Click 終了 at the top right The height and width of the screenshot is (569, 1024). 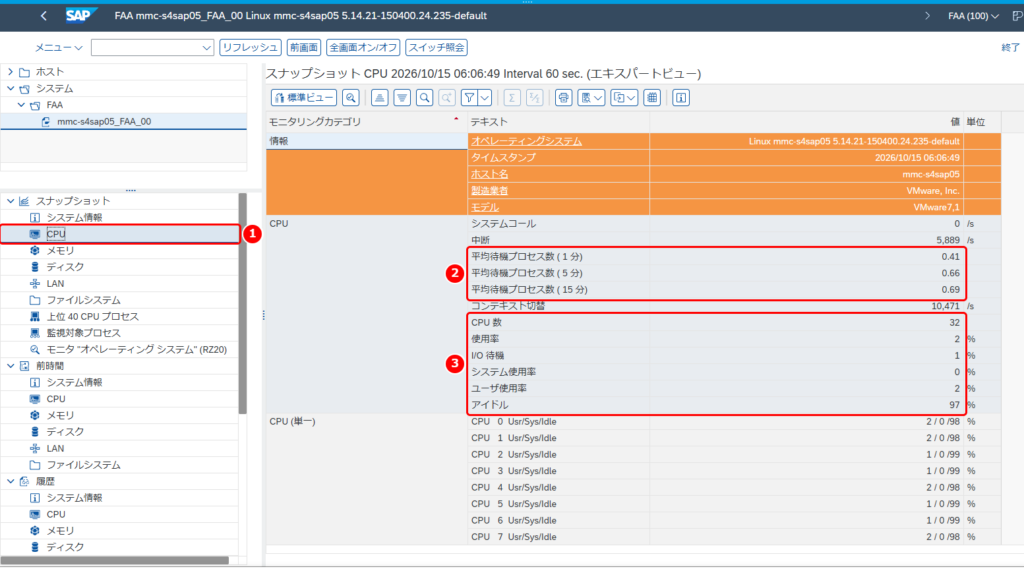(1010, 48)
